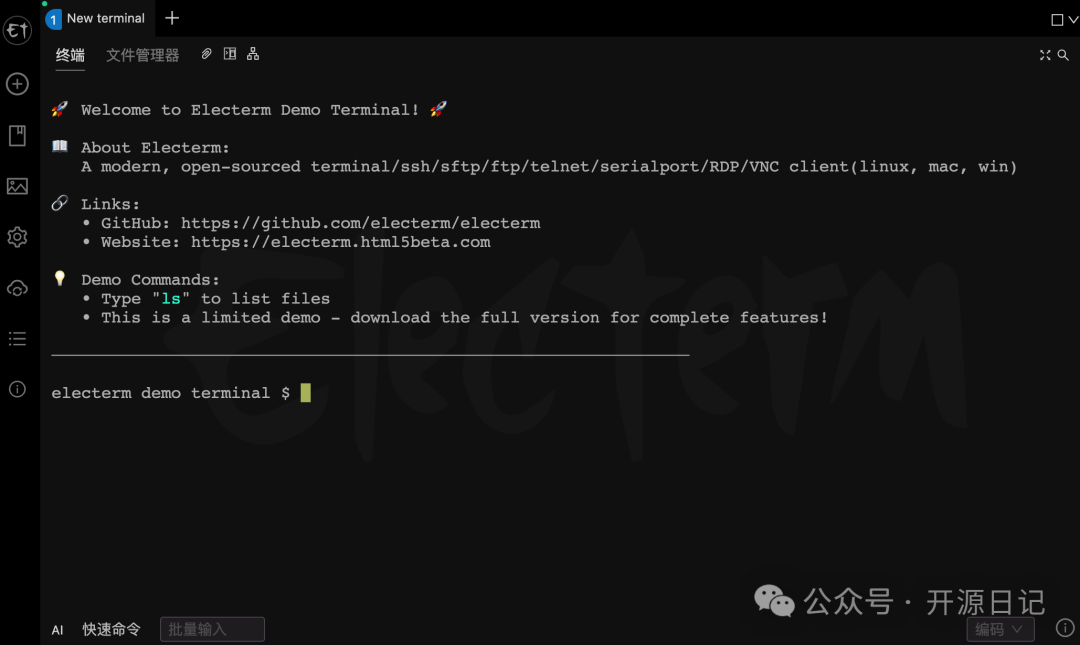1080x645 pixels.
Task: Click the terminal background image icon
Action: click(x=17, y=186)
